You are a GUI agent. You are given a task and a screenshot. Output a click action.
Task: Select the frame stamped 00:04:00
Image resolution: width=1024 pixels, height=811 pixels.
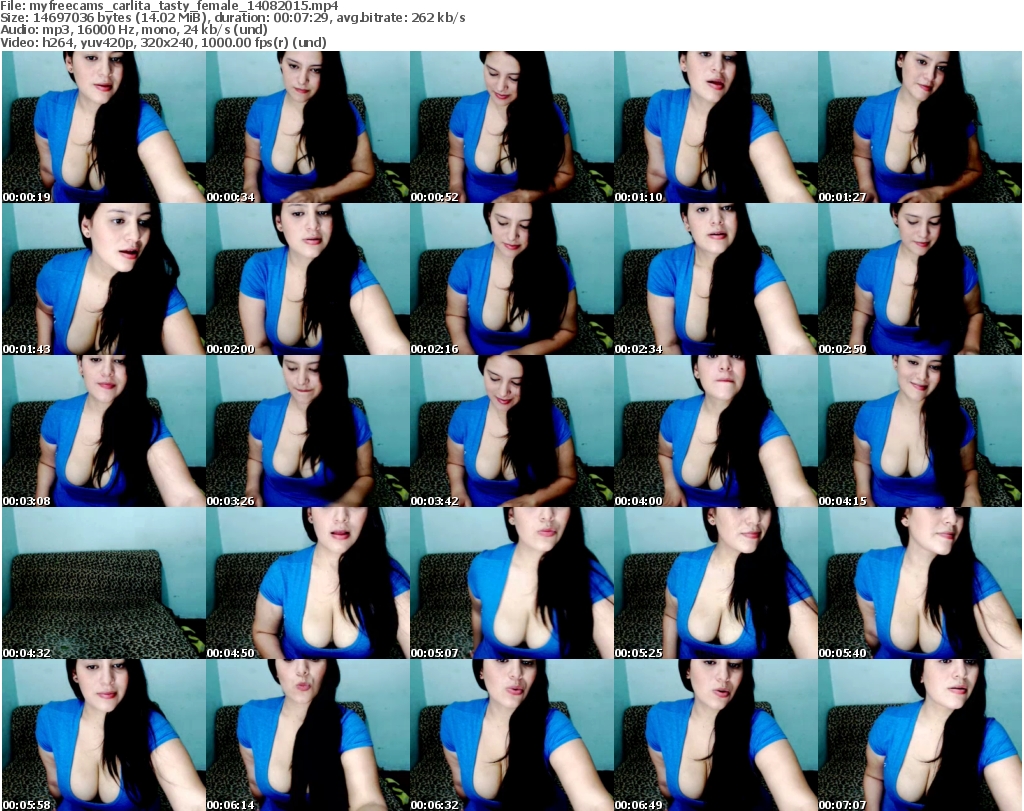(716, 432)
